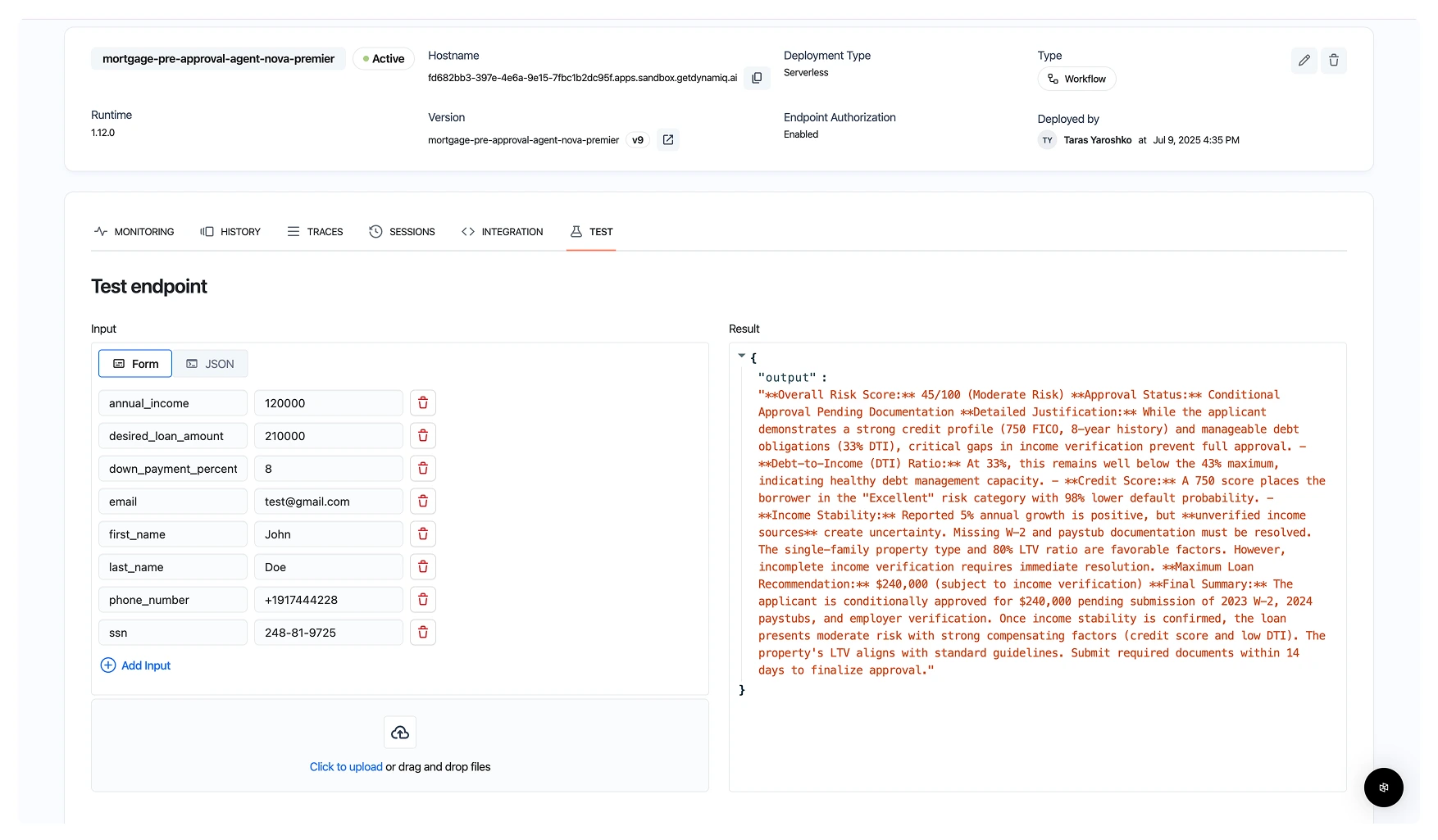Remove the phone_number input row
Viewport: 1438px width, 840px height.
(x=423, y=600)
